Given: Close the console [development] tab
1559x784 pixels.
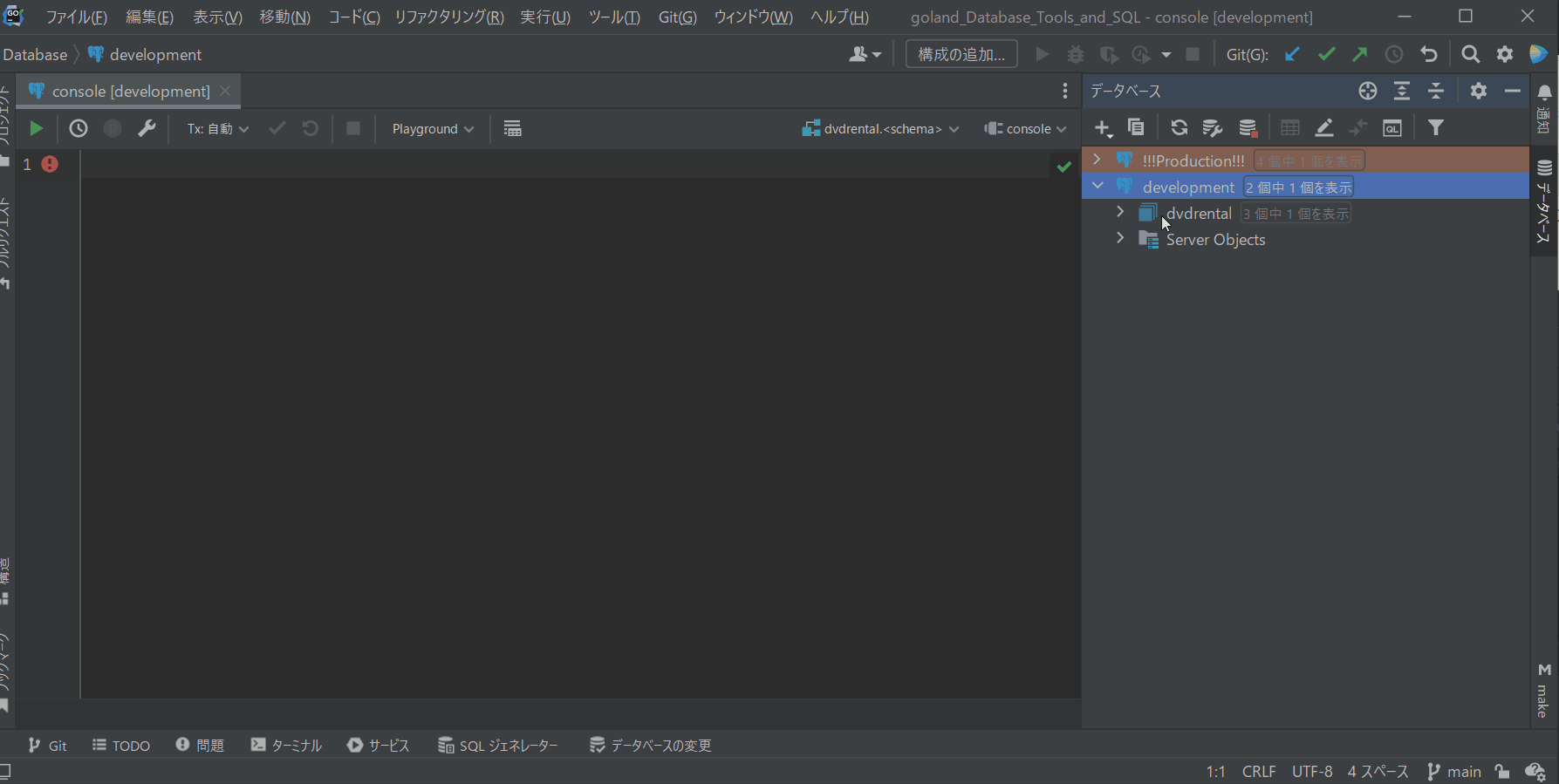Looking at the screenshot, I should click(225, 91).
